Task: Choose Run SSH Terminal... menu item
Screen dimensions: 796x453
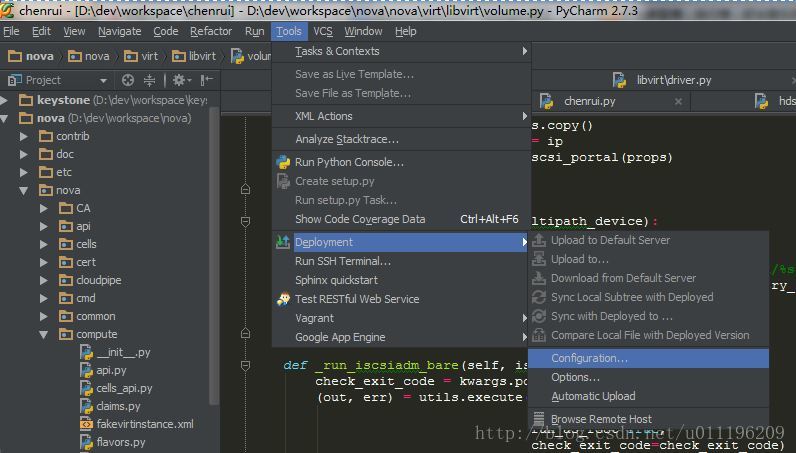Action: (402, 261)
